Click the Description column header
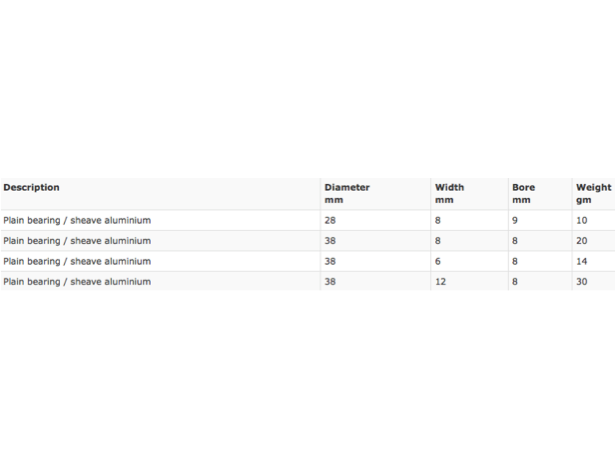The width and height of the screenshot is (616, 466). click(x=31, y=187)
